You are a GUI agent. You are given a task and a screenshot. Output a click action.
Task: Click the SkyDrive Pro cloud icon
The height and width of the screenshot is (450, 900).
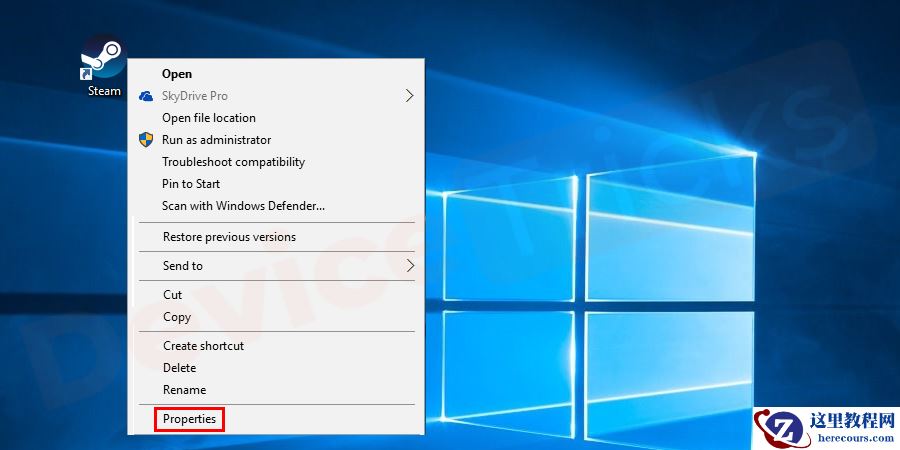point(146,96)
